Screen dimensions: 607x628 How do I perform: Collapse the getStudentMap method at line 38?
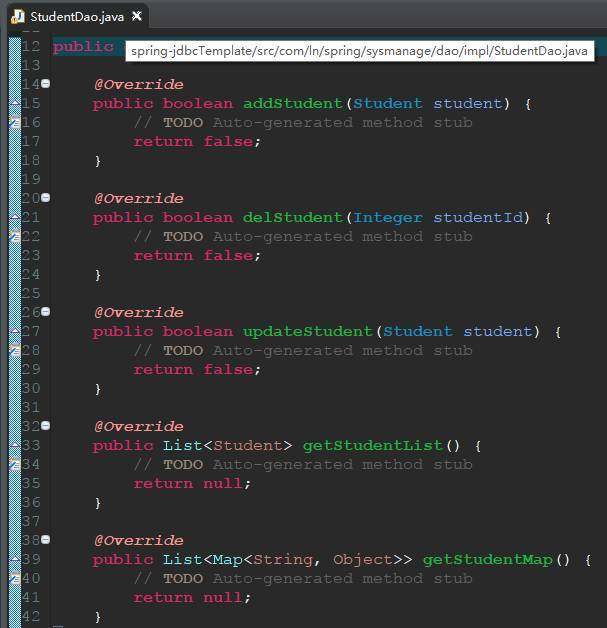(46, 539)
